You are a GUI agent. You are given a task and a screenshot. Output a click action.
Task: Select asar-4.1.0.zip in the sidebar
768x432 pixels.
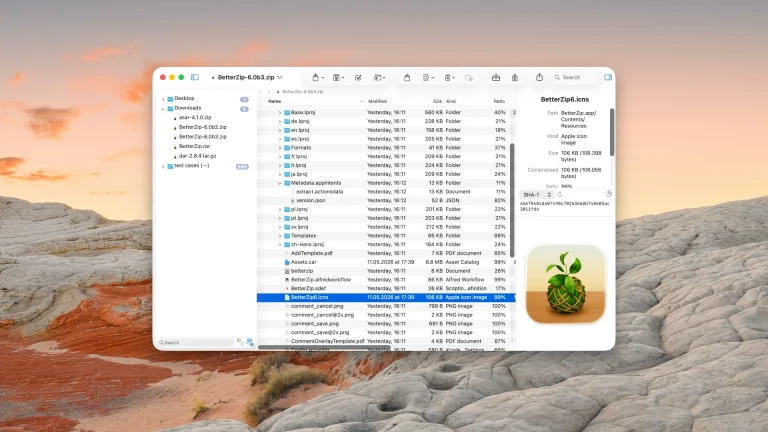click(x=195, y=118)
